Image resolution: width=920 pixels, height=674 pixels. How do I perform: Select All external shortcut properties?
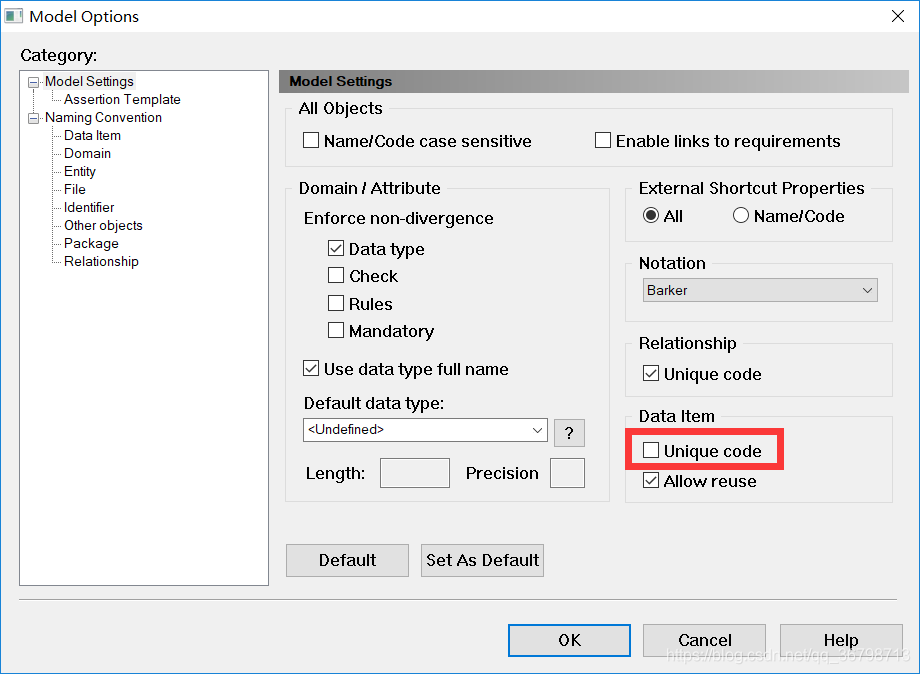651,216
